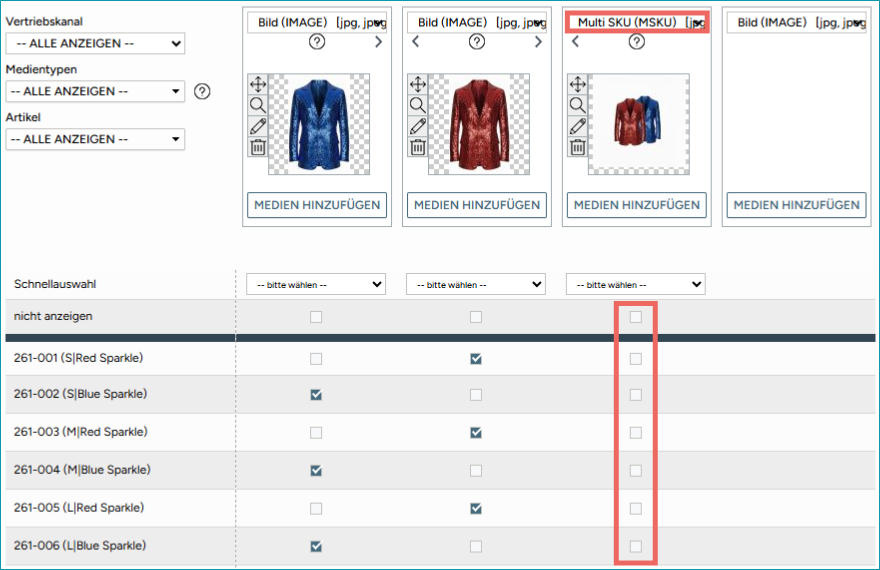
Task: Open help icon in red jacket media card
Action: click(x=477, y=42)
